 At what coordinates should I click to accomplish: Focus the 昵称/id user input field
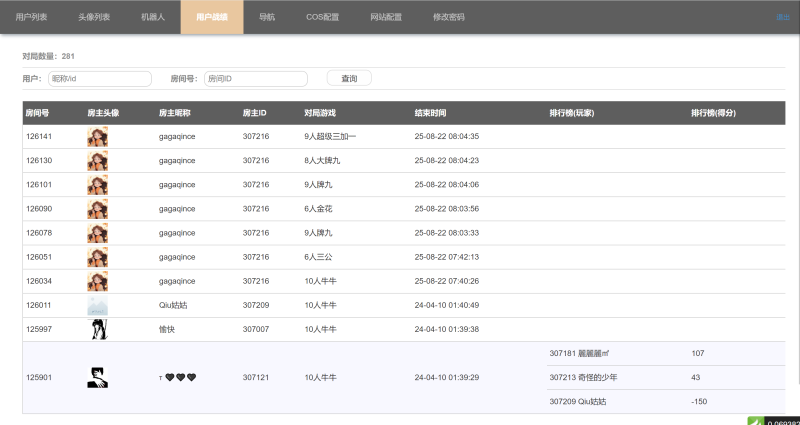tap(99, 78)
